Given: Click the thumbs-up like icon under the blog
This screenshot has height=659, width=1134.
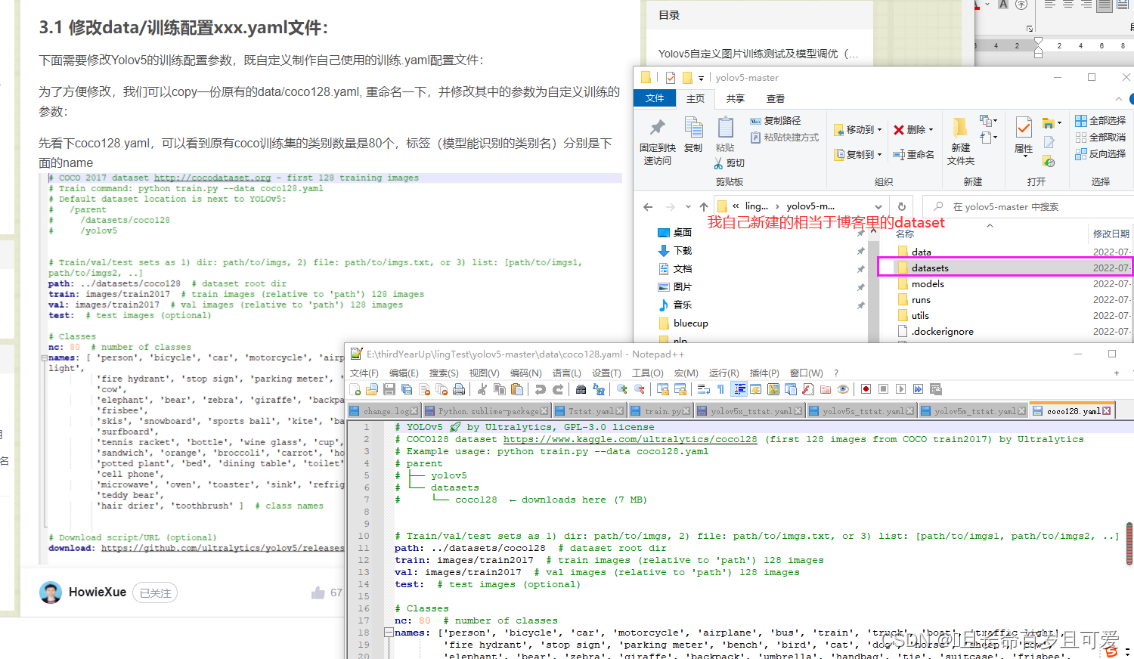Looking at the screenshot, I should pyautogui.click(x=317, y=593).
